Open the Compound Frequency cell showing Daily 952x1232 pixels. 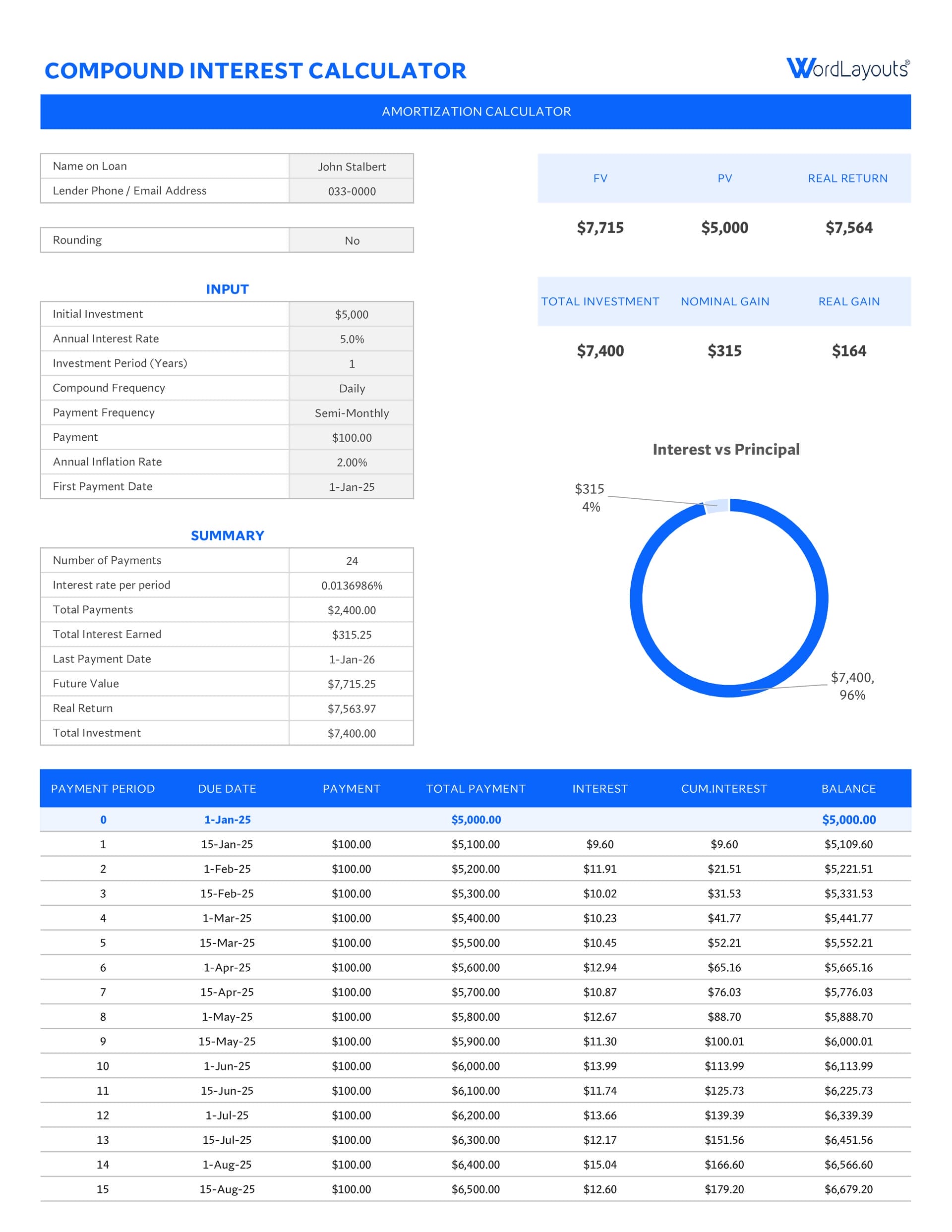click(351, 388)
